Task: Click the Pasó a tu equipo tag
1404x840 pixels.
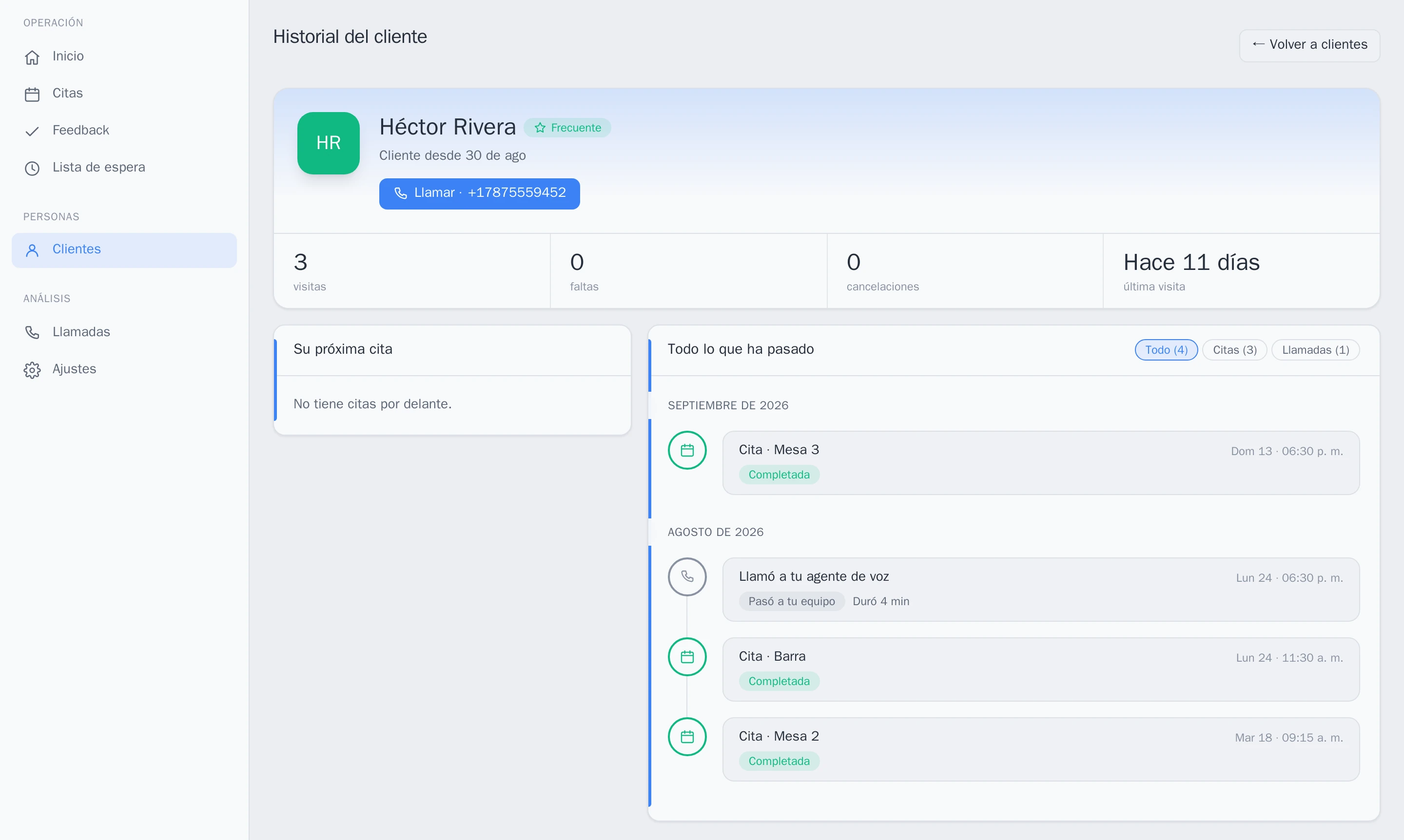Action: tap(791, 601)
